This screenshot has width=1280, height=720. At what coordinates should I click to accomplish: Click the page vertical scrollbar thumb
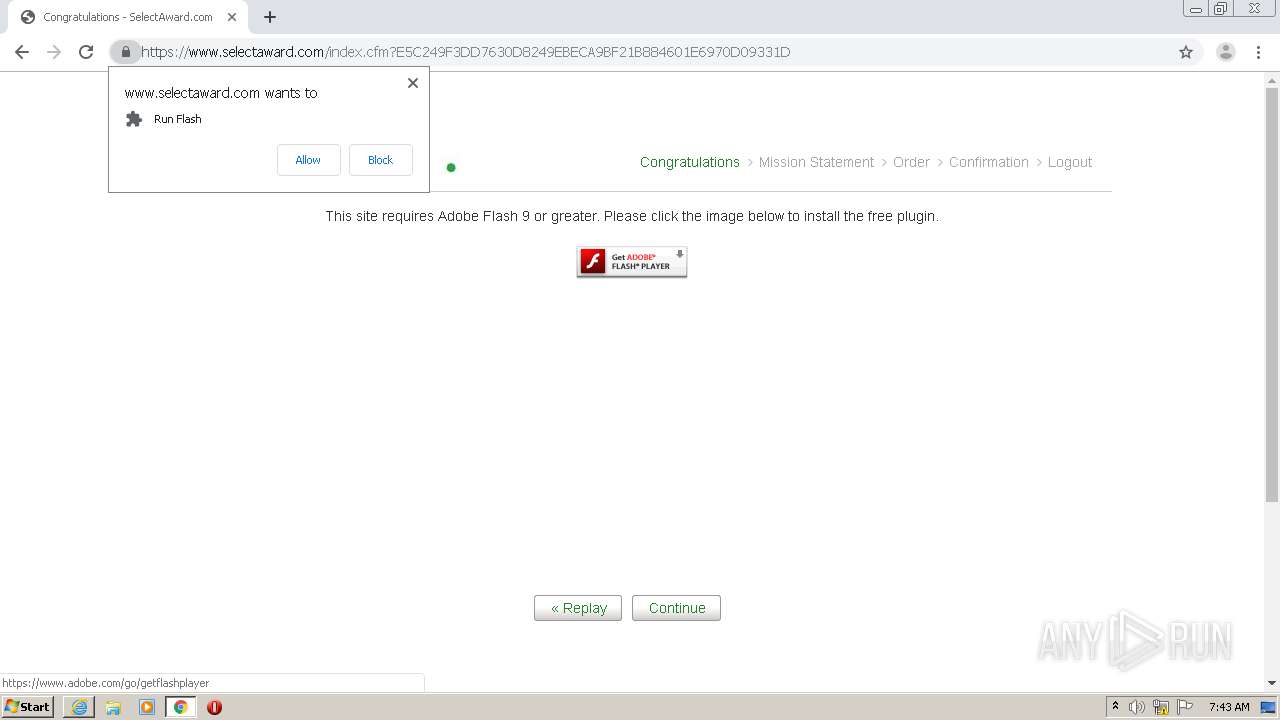1272,294
